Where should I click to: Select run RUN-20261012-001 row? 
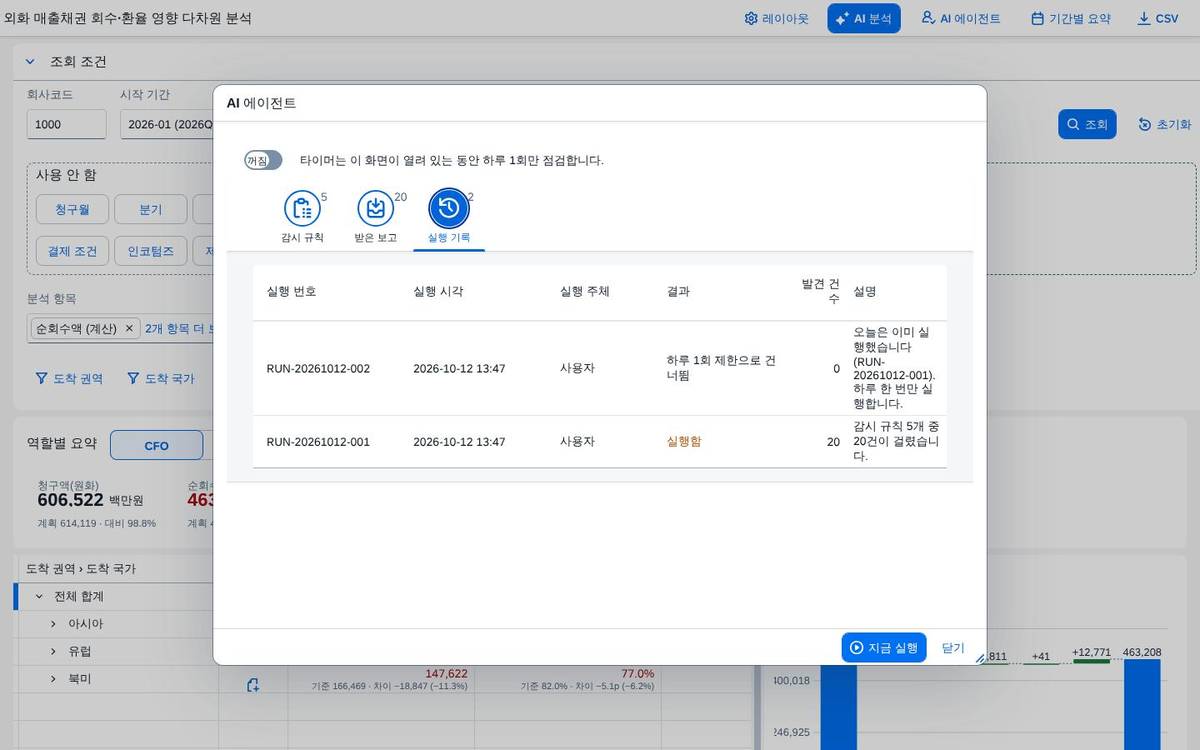pyautogui.click(x=599, y=441)
